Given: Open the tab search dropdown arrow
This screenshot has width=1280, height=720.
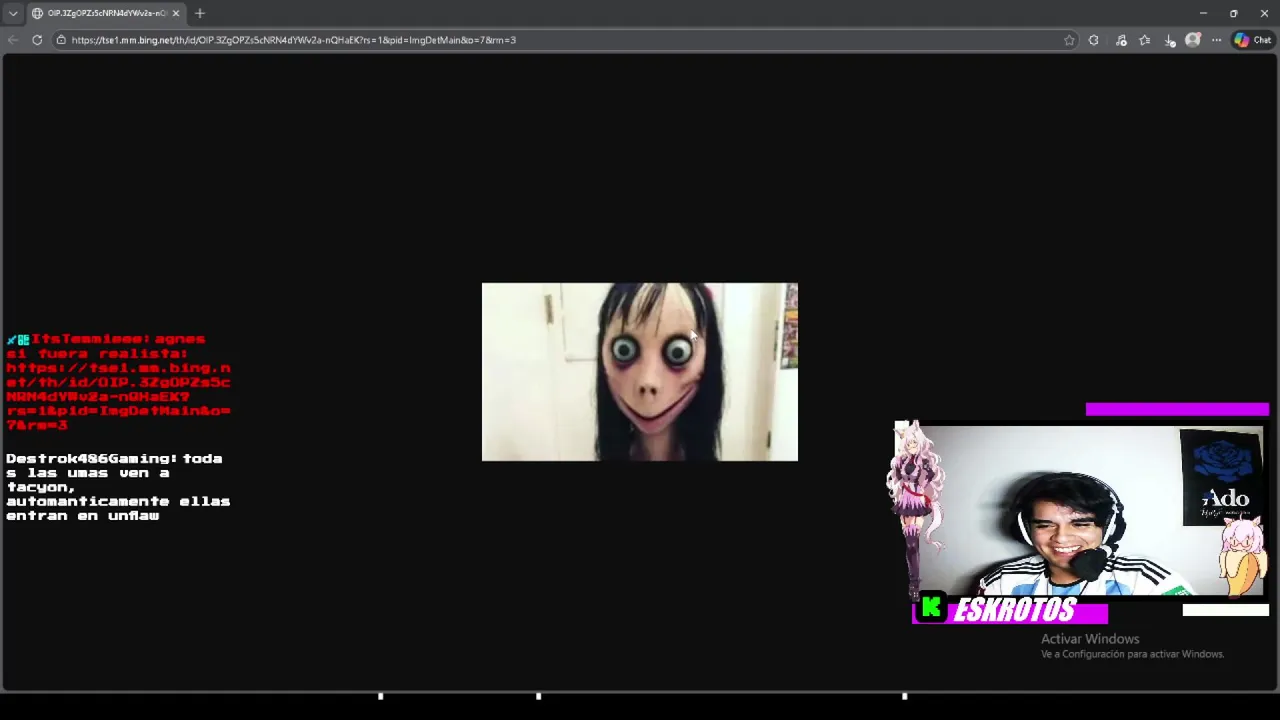Looking at the screenshot, I should pos(13,13).
